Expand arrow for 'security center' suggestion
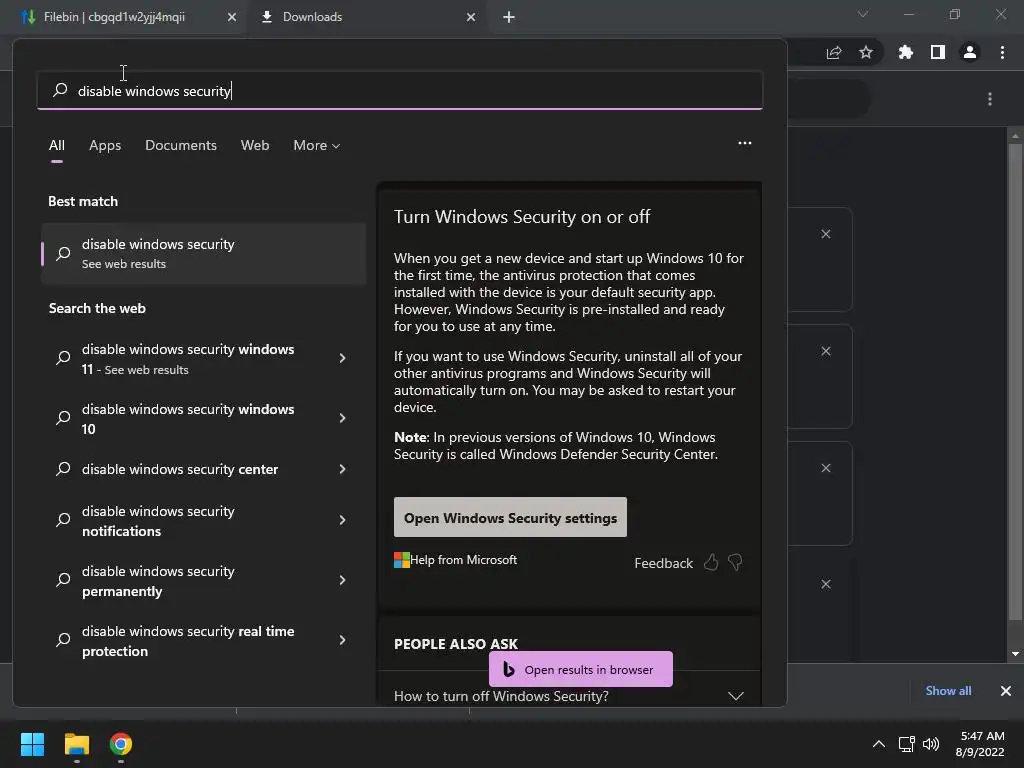This screenshot has height=768, width=1024. [342, 469]
